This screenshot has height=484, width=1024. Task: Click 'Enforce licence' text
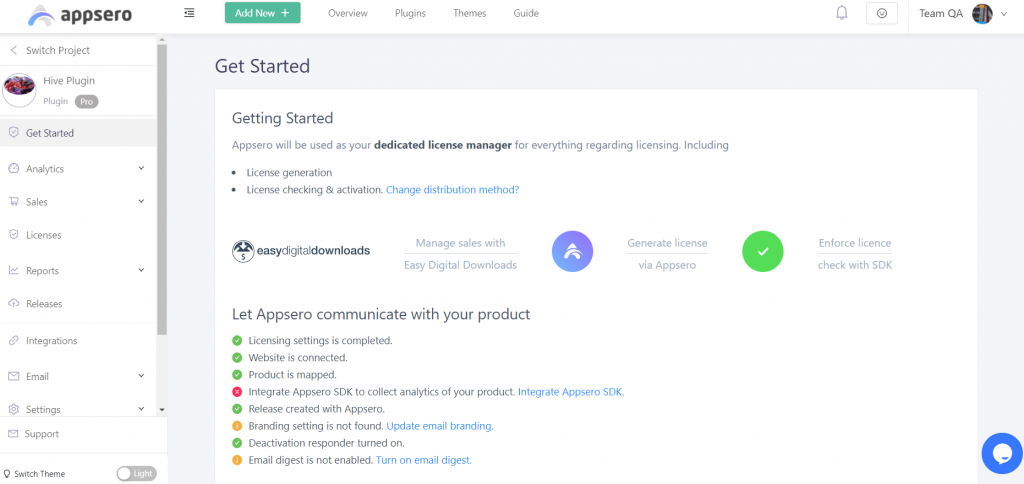(855, 243)
